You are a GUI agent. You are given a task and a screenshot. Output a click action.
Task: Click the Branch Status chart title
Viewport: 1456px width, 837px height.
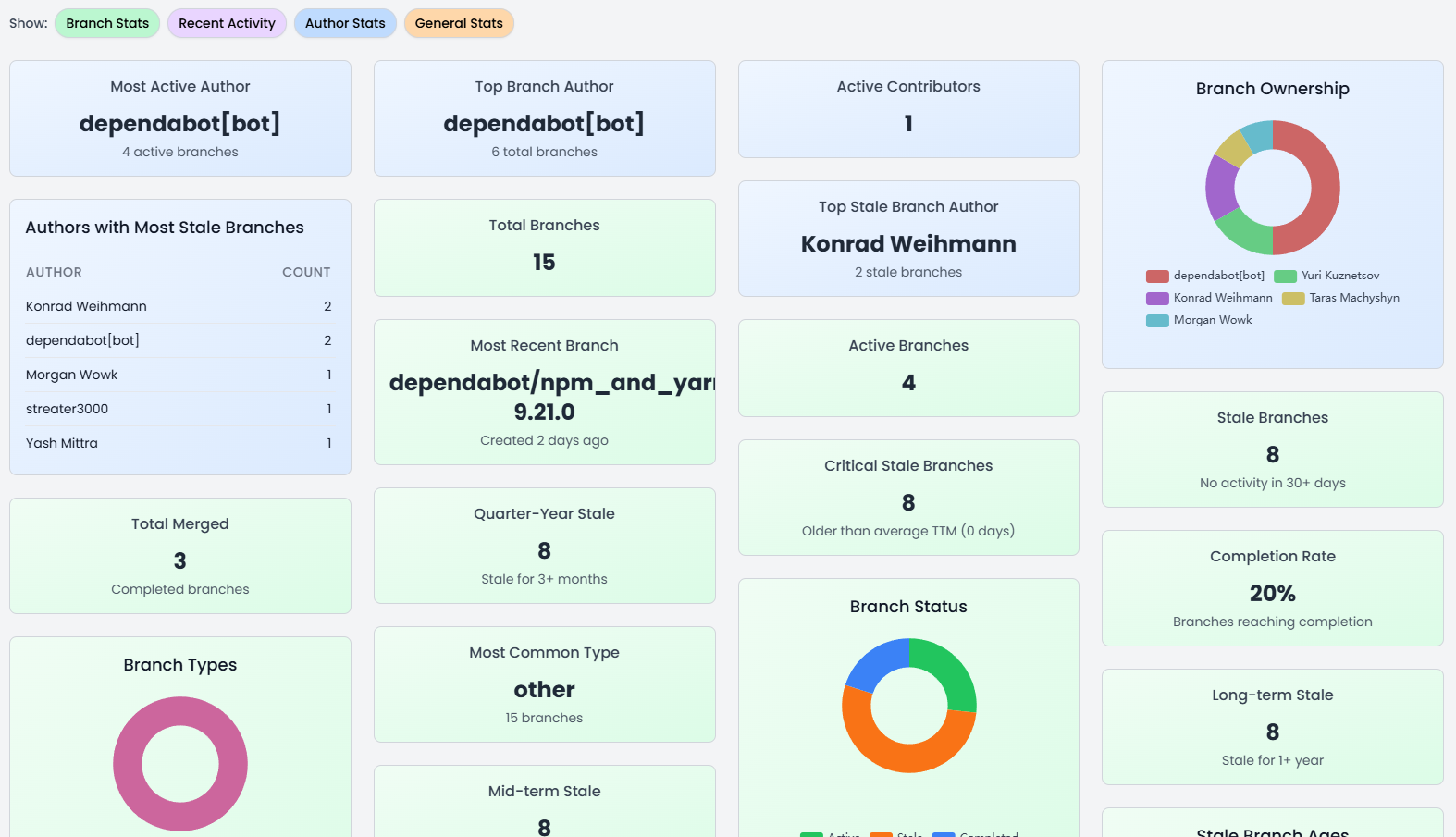pyautogui.click(x=908, y=607)
